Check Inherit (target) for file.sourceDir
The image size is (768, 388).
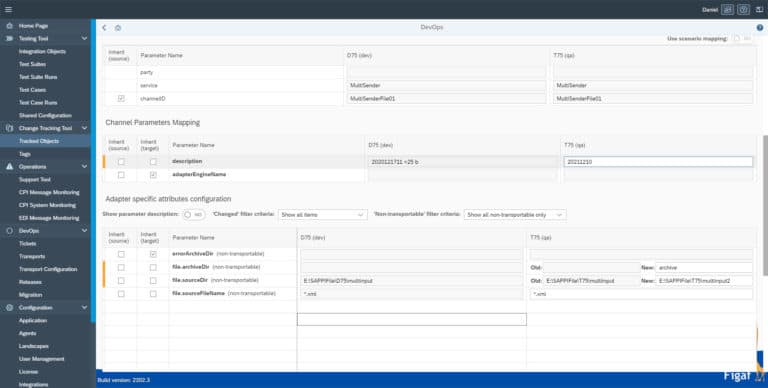click(x=153, y=281)
